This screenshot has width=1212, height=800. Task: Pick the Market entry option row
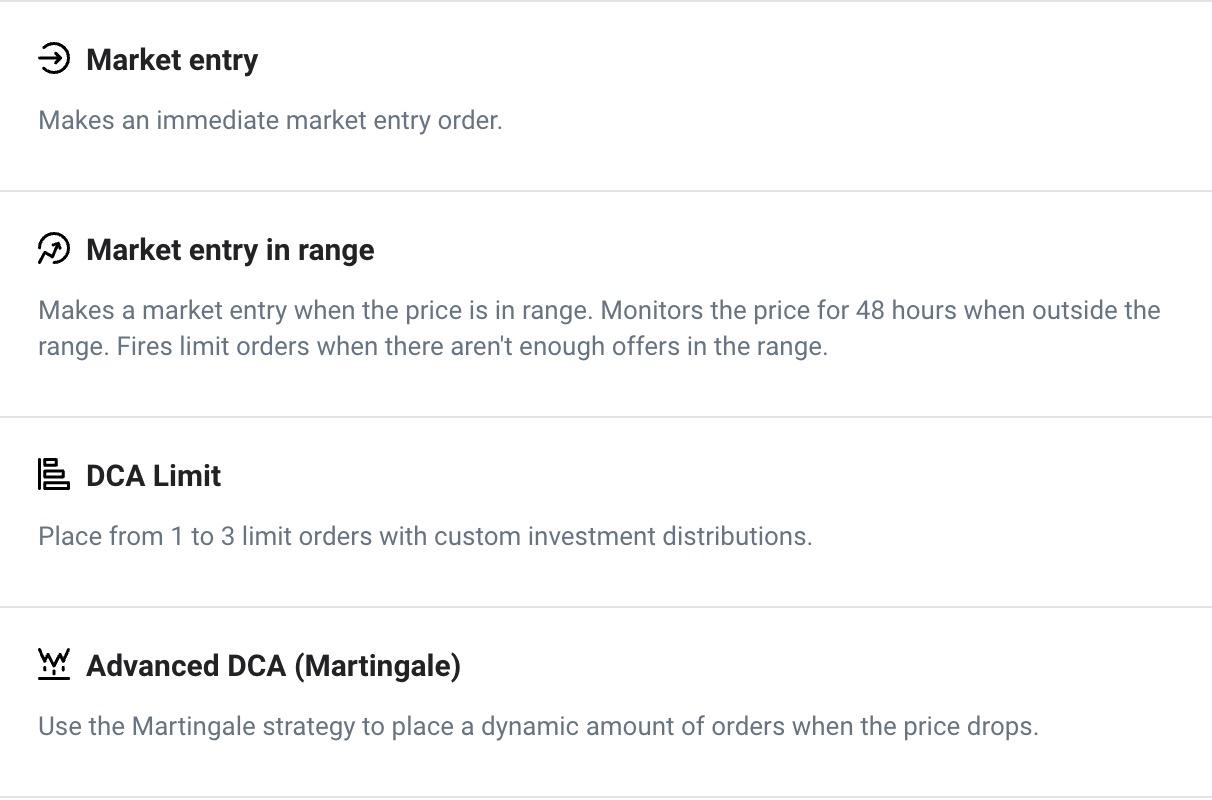tap(606, 96)
